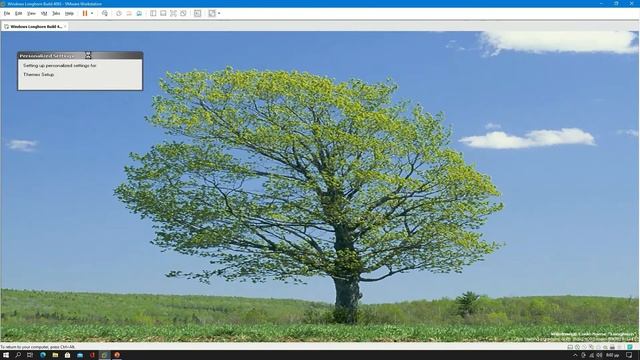Take a snapshot of the VM
Screen dimensions: 640x360
(119, 13)
